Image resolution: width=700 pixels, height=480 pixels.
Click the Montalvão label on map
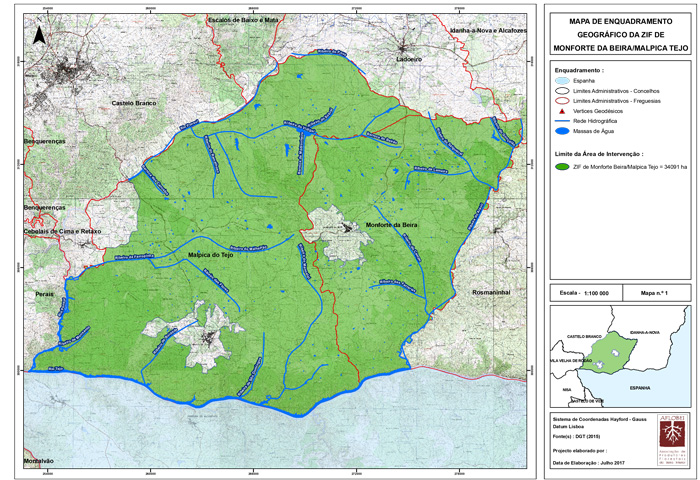click(x=40, y=460)
